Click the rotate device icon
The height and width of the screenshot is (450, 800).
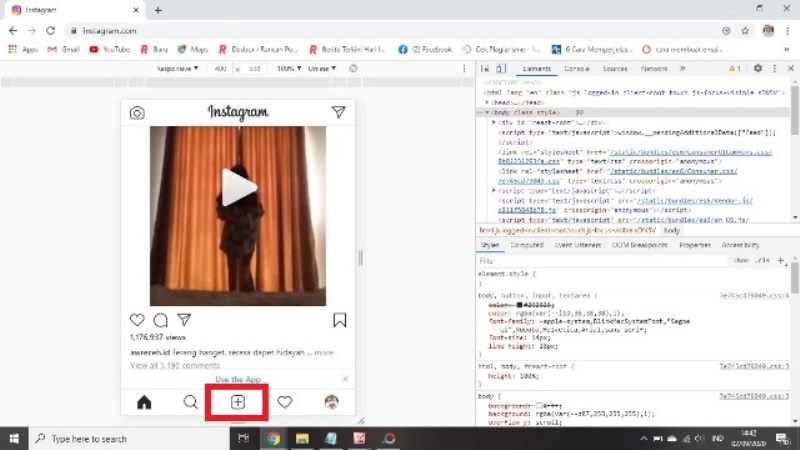pyautogui.click(x=353, y=68)
